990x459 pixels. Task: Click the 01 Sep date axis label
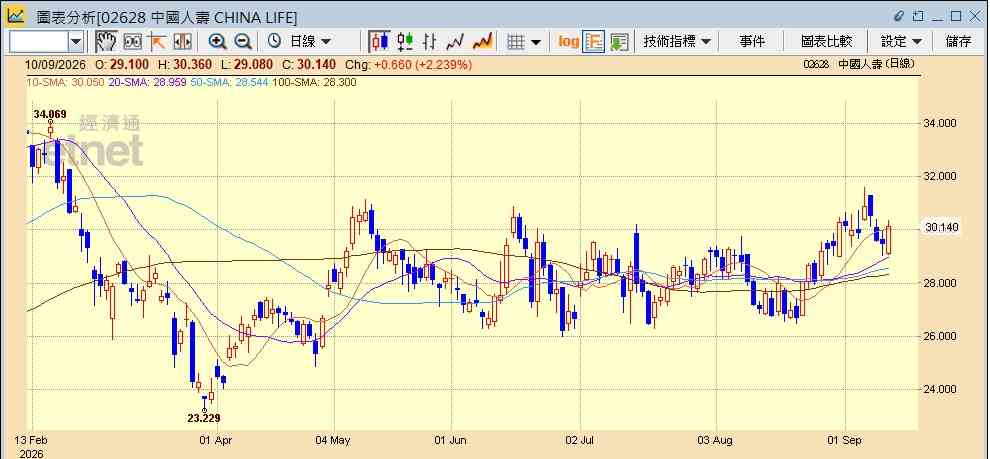(x=845, y=439)
